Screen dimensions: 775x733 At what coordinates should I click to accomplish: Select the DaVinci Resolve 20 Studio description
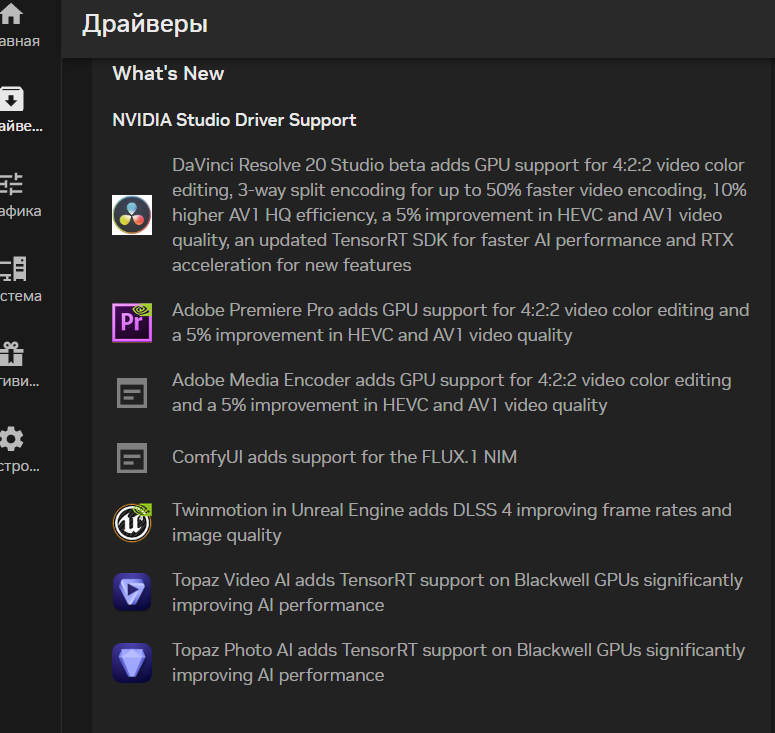(459, 215)
